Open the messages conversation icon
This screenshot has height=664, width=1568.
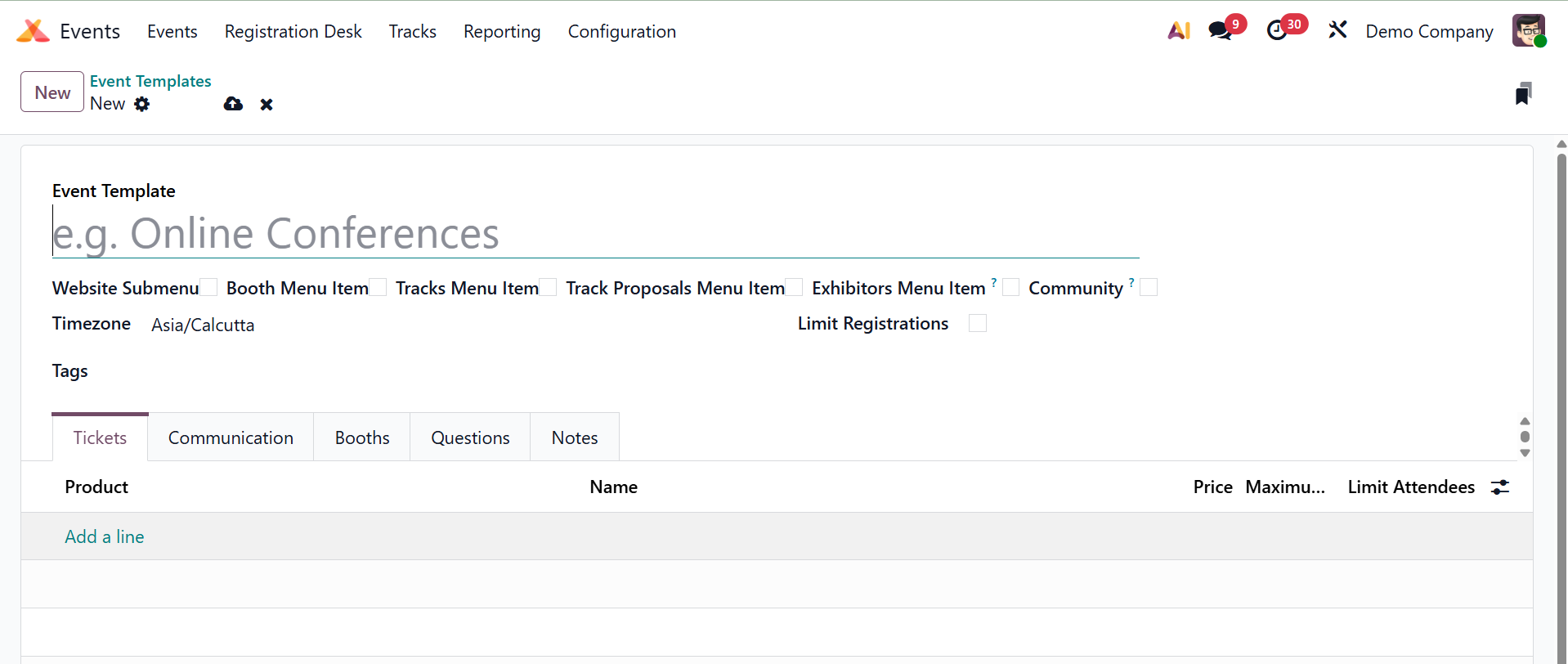(1220, 31)
